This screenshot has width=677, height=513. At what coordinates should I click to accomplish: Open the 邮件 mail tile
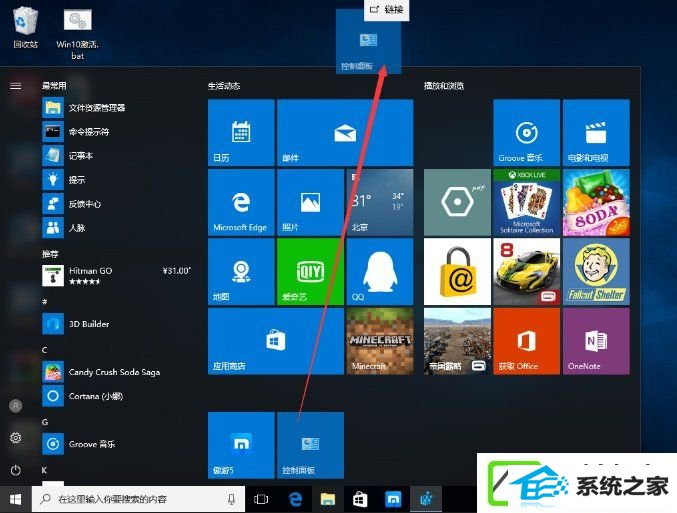[x=345, y=133]
